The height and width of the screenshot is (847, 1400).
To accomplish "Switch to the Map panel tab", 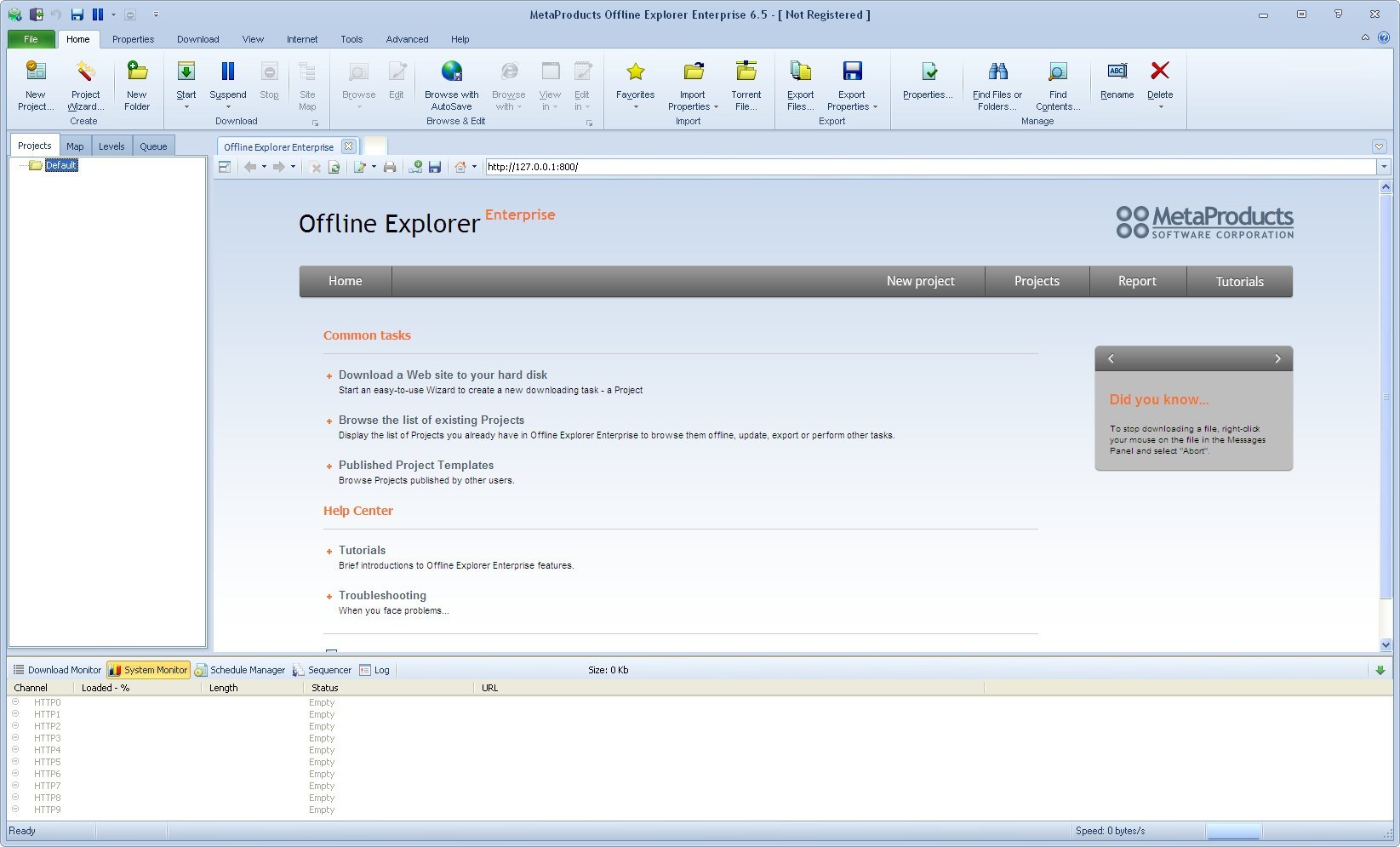I will coord(75,146).
